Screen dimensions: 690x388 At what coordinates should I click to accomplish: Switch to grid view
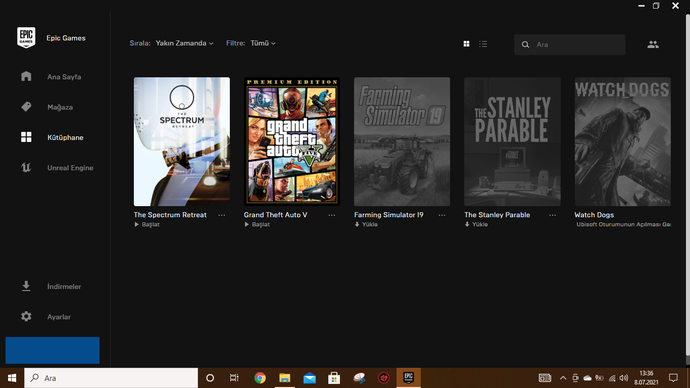(466, 44)
